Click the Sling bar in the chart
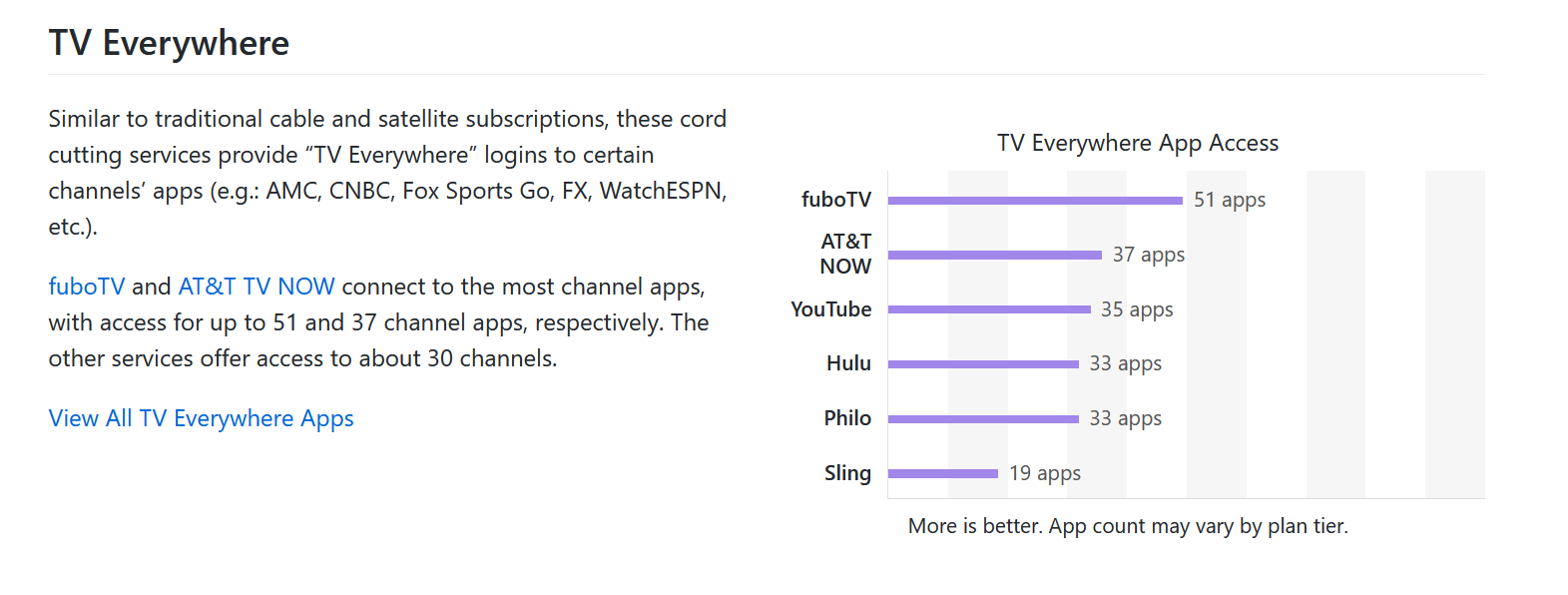This screenshot has width=1568, height=595. [942, 473]
